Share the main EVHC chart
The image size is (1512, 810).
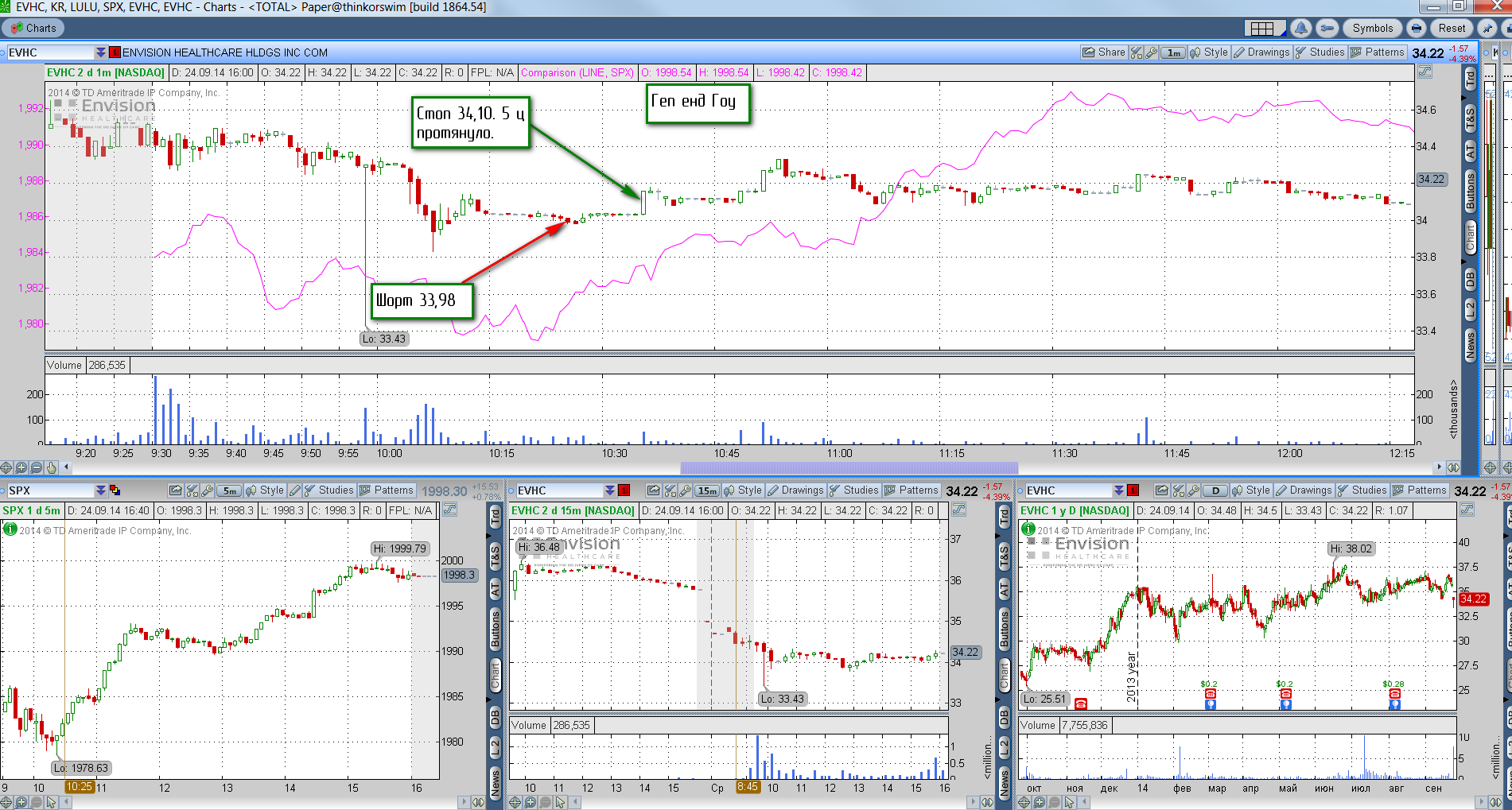pos(1103,52)
